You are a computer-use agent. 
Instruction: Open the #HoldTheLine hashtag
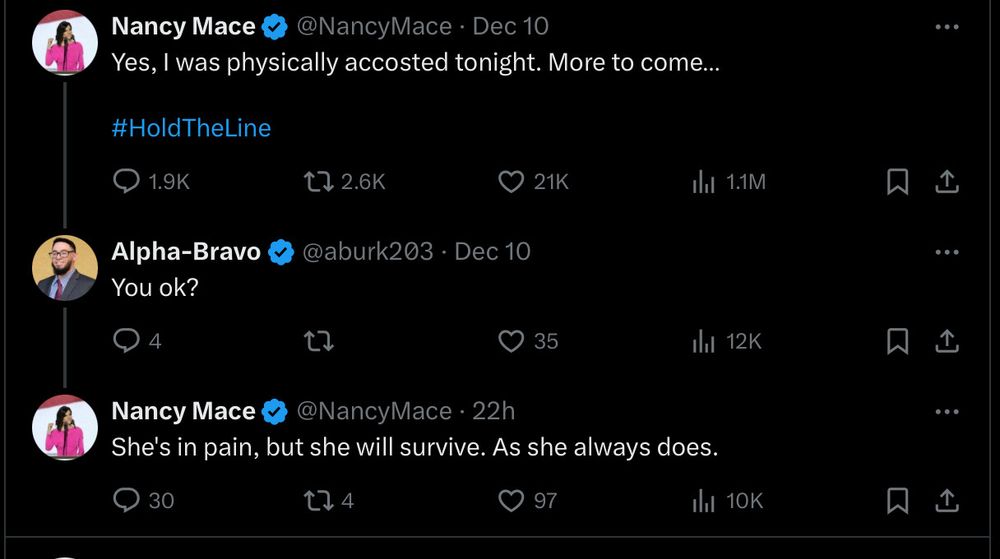tap(191, 128)
